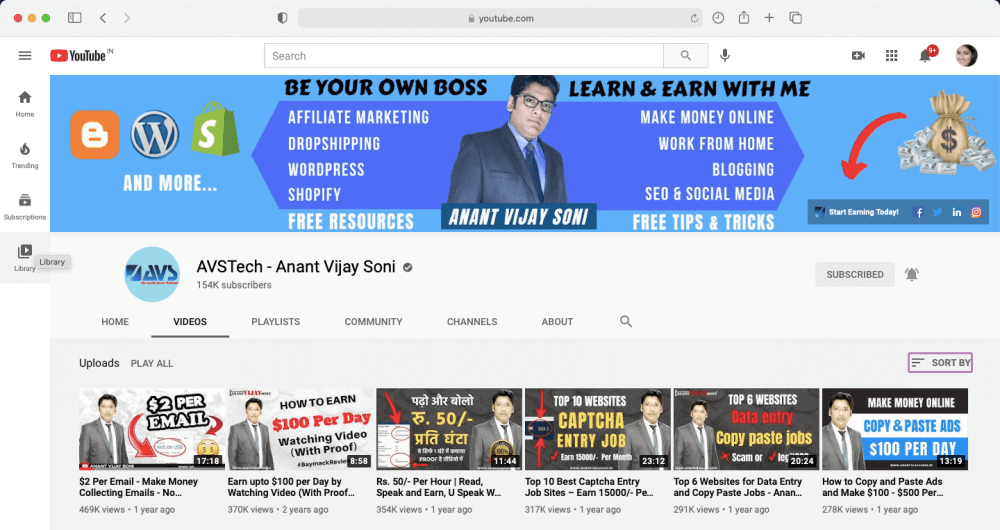Show Safari tab overview
Viewport: 1000px width, 530px height.
(x=795, y=18)
